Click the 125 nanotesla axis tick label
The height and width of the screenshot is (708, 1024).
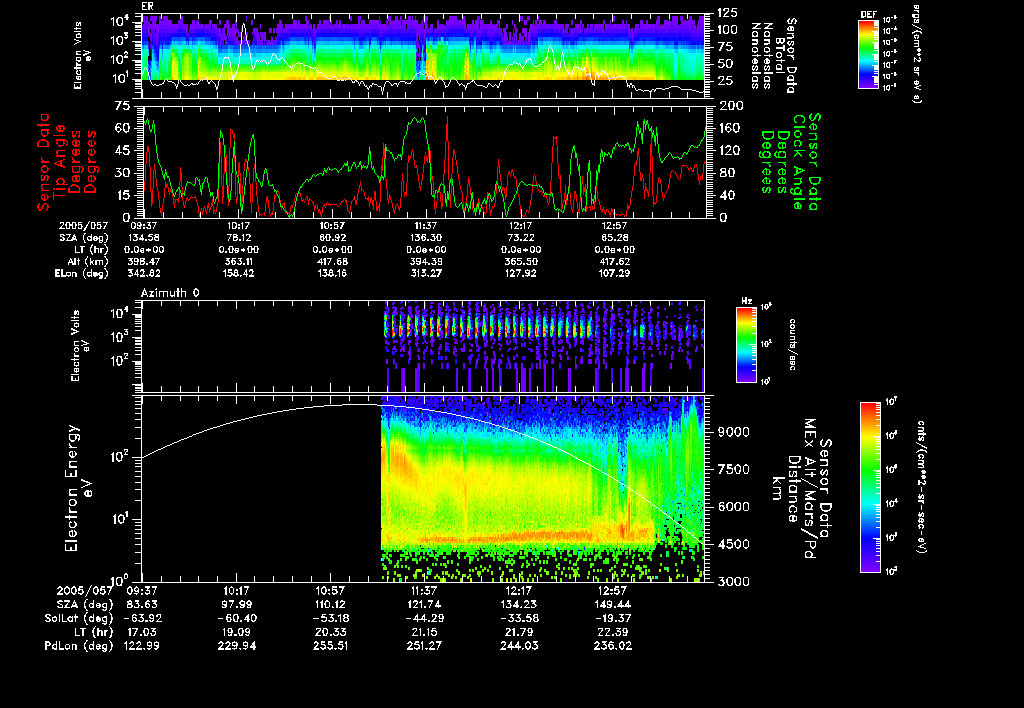click(728, 12)
